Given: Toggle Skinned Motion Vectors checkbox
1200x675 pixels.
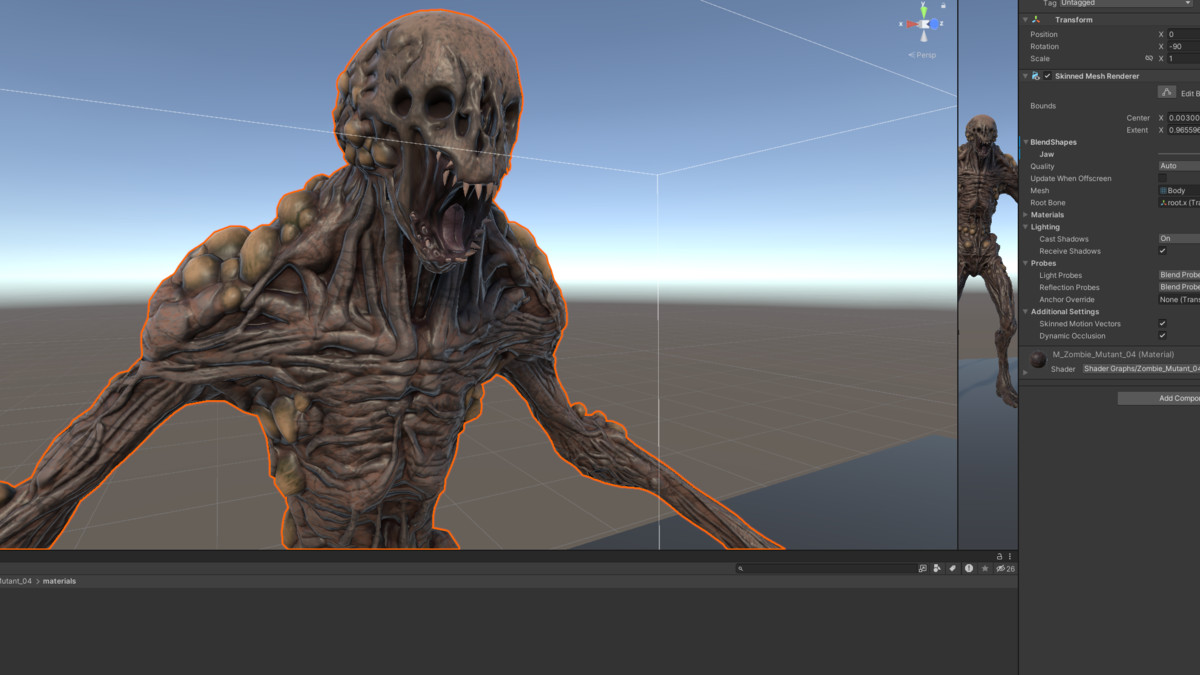Looking at the screenshot, I should coord(1162,324).
